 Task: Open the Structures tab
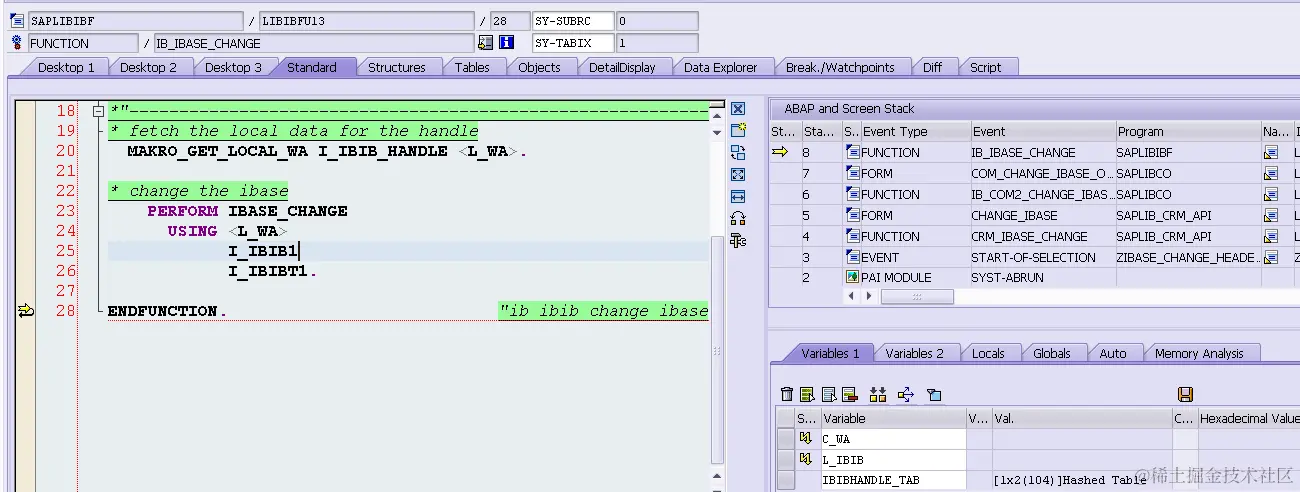[397, 67]
